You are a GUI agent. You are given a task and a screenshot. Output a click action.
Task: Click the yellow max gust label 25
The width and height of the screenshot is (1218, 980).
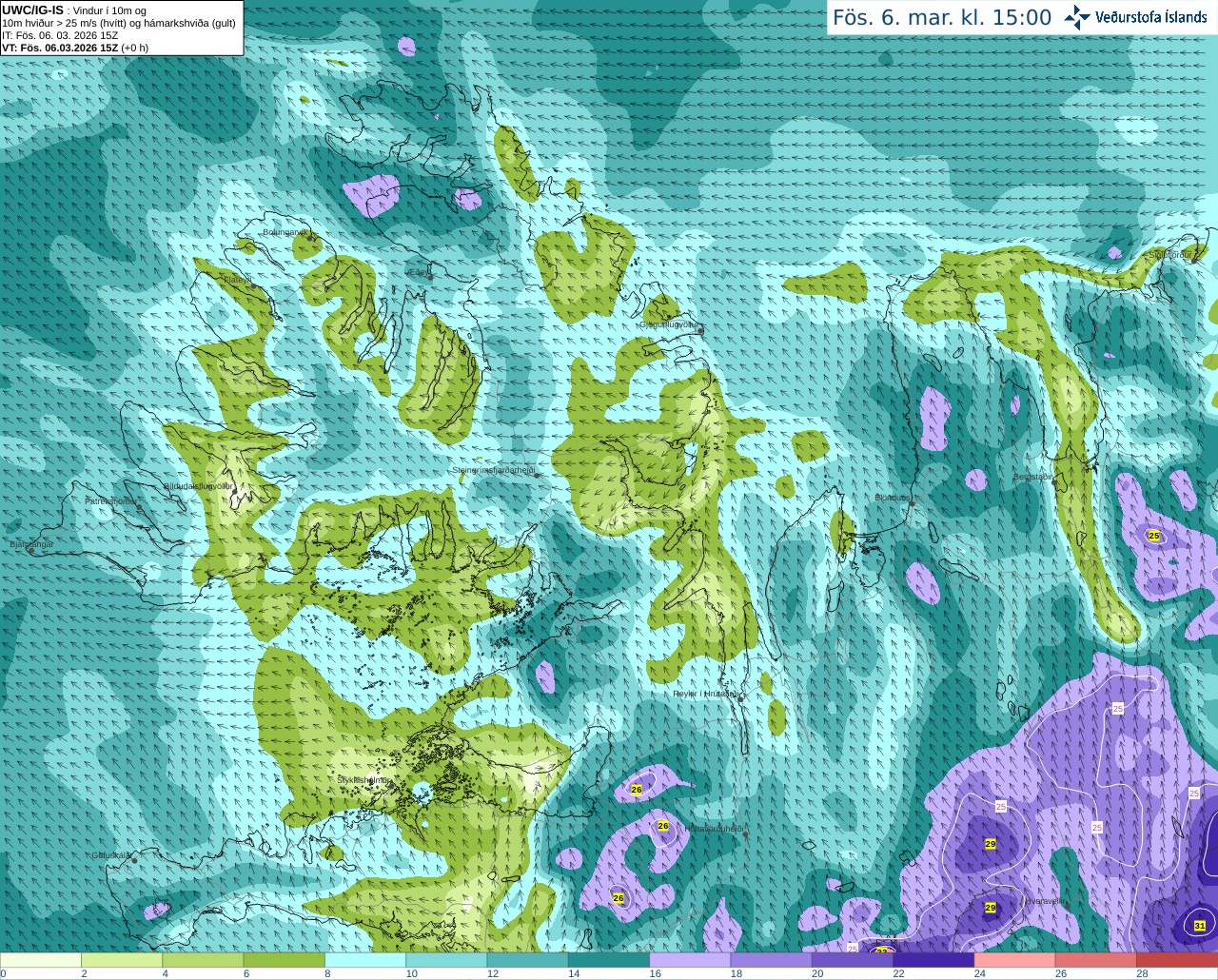click(1154, 536)
